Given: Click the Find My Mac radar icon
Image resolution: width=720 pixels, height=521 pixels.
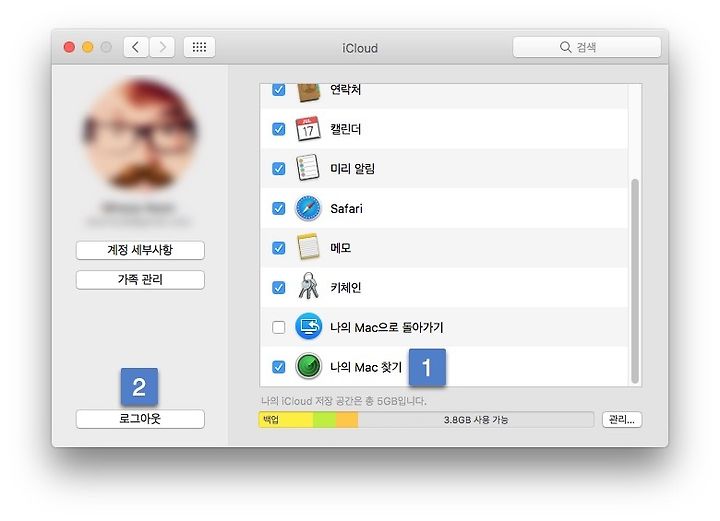Looking at the screenshot, I should [308, 366].
